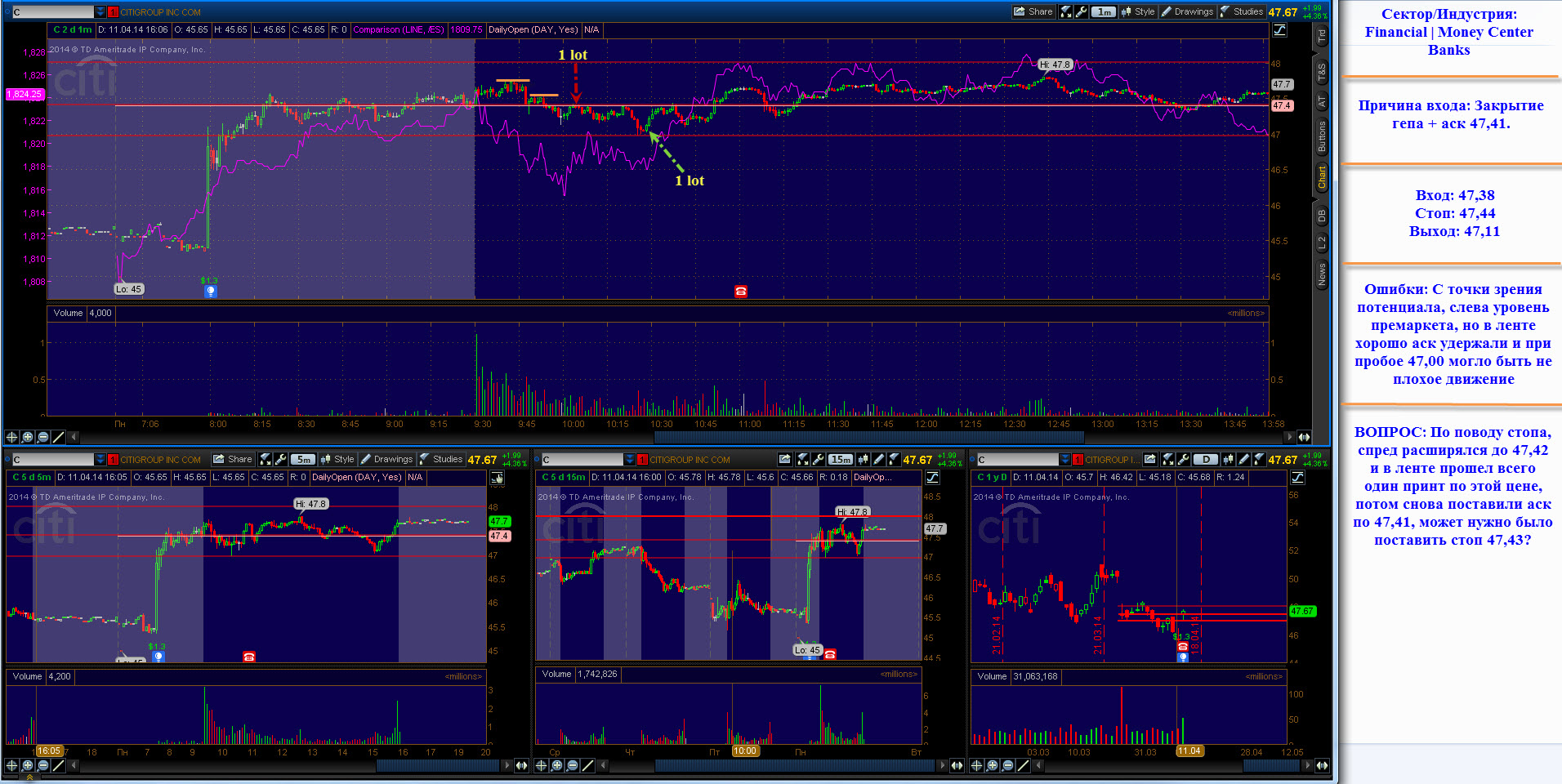
Task: Toggle the hand scale icon on 5m chart
Action: tap(497, 478)
